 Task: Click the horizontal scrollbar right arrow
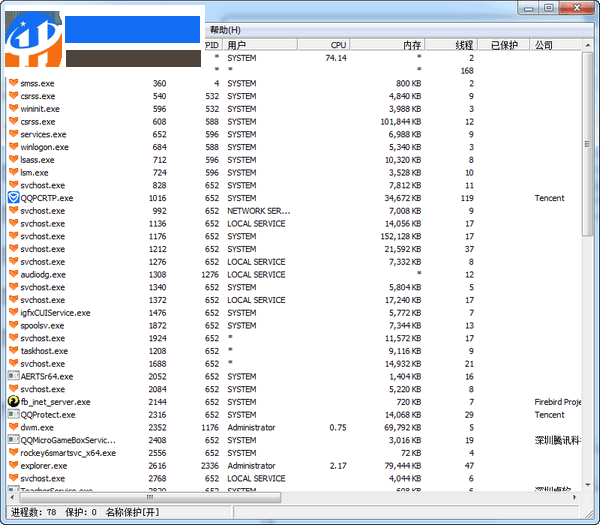tap(575, 497)
